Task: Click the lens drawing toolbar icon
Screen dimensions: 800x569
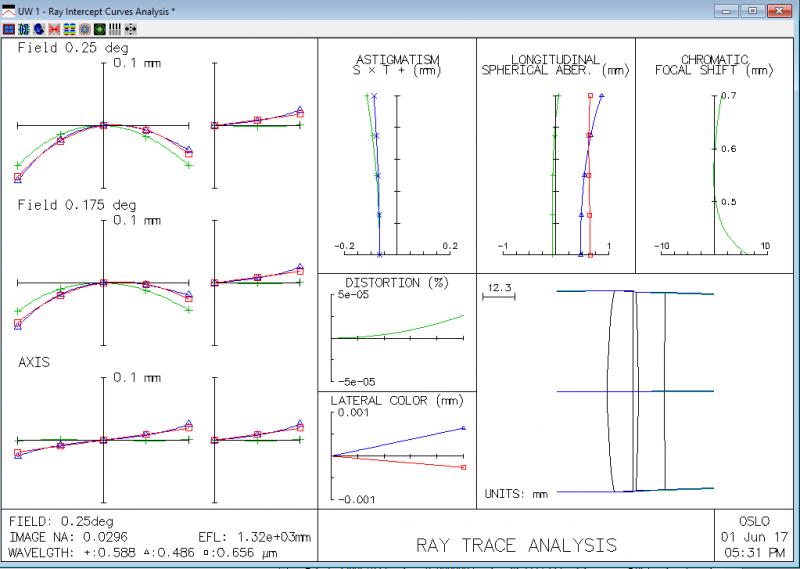Action: click(24, 29)
